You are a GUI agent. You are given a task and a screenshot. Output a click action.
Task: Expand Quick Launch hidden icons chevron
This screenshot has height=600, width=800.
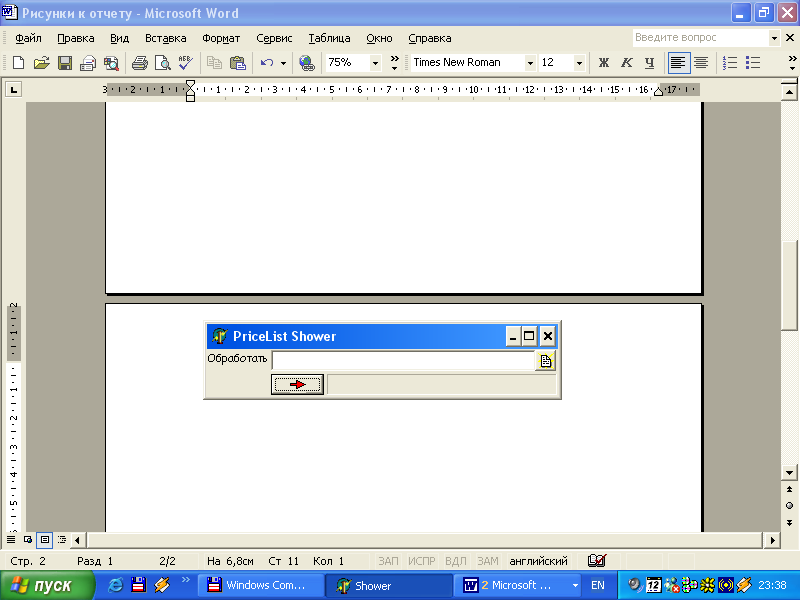tap(186, 580)
